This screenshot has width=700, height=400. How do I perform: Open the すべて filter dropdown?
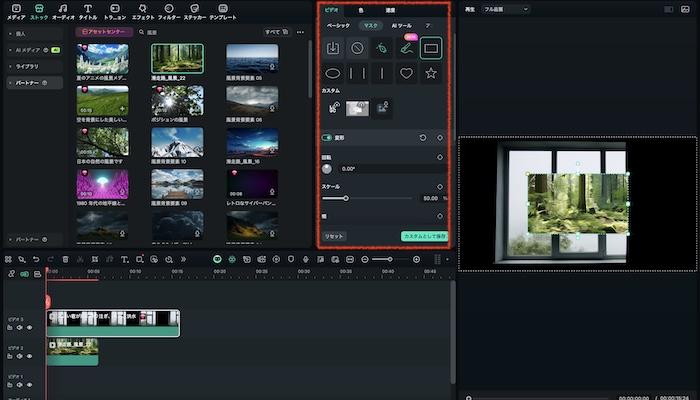point(273,32)
